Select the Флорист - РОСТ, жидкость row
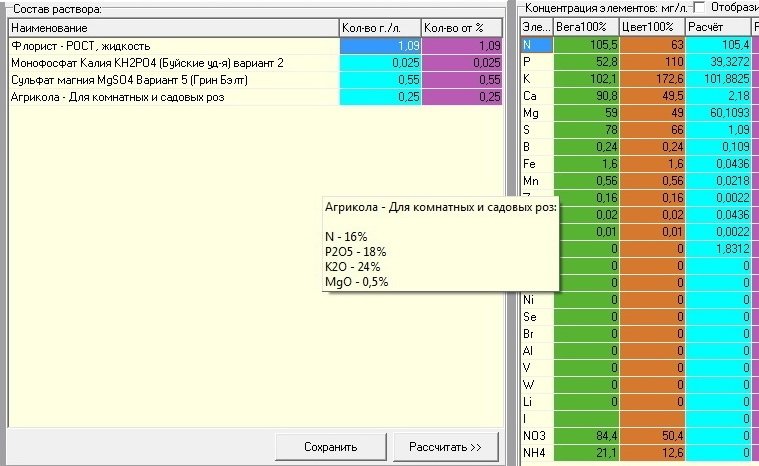Image resolution: width=759 pixels, height=466 pixels. tap(256, 46)
